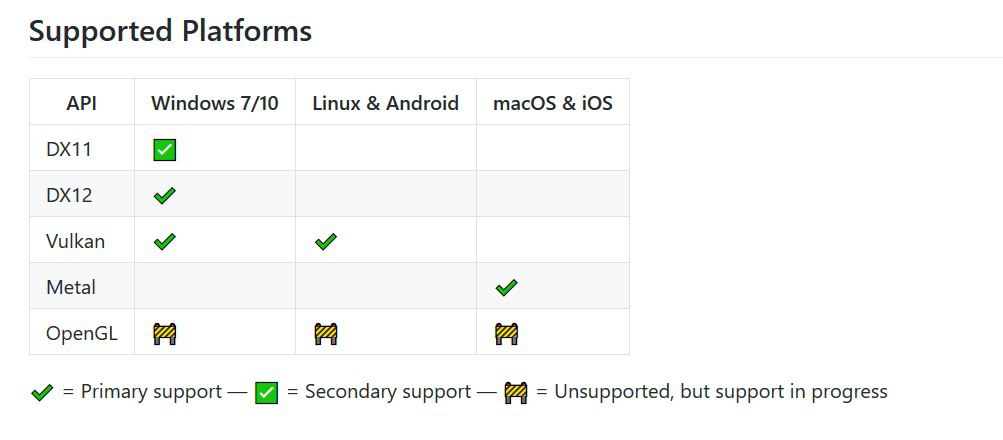
Task: Click the macOS & iOS column header
Action: pyautogui.click(x=553, y=103)
